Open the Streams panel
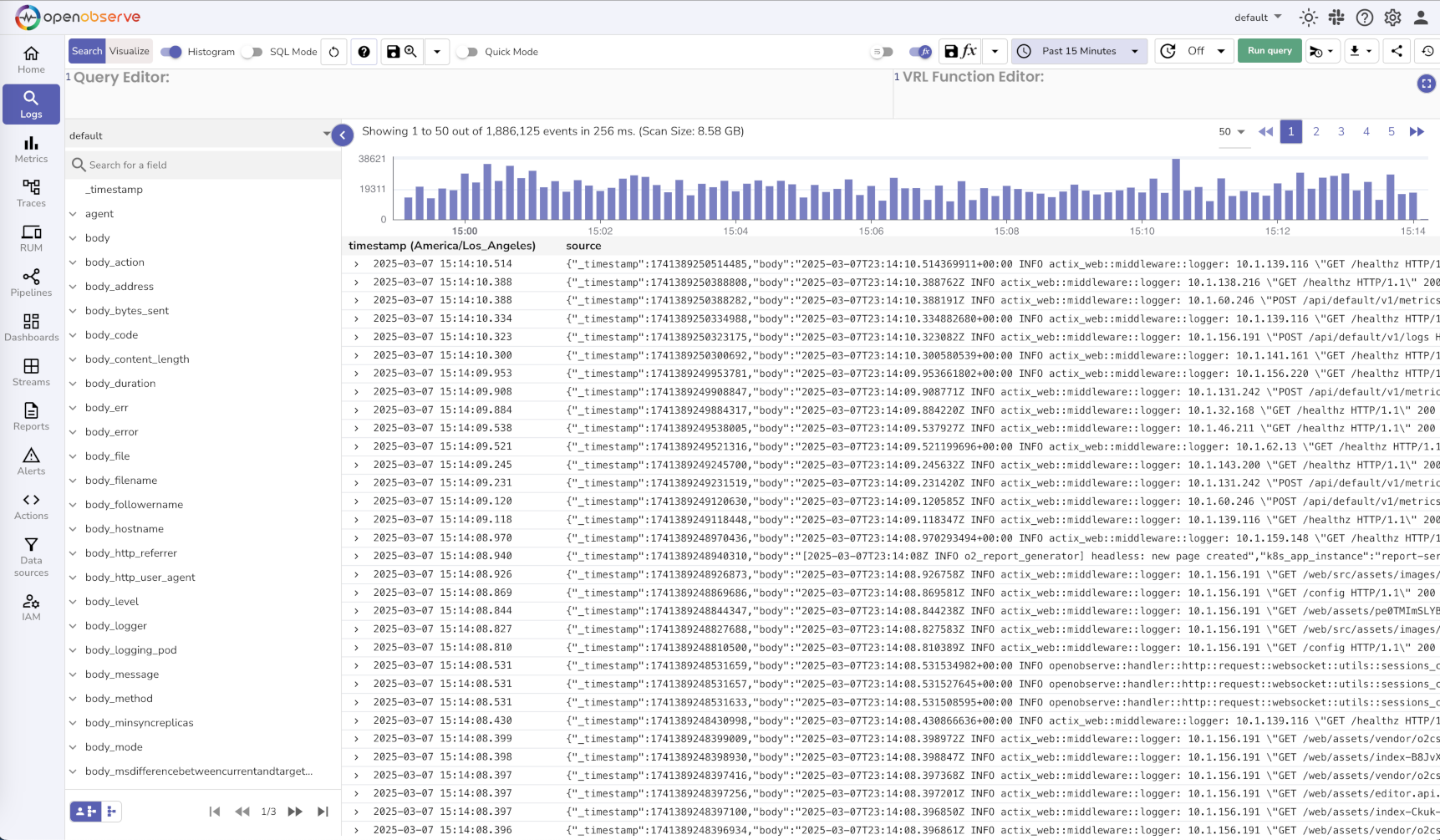This screenshot has width=1440, height=840. click(x=31, y=371)
